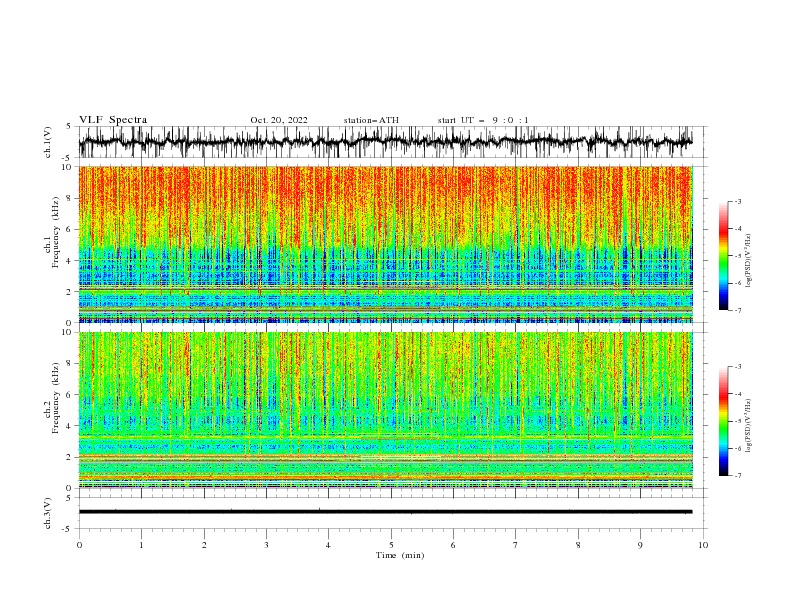Click the upper colorbar's log(PSD) label
This screenshot has width=792, height=612.
(x=749, y=261)
